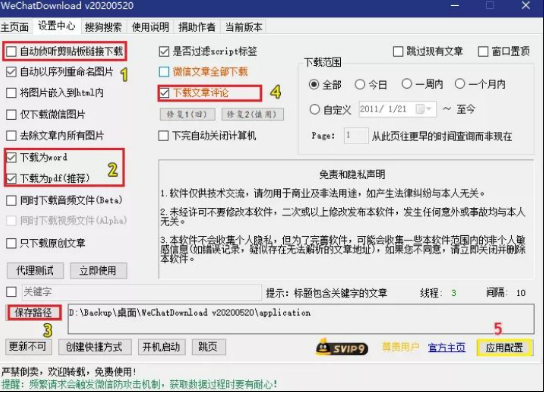
Task: Click the 创建快捷方式 button
Action: pos(94,347)
